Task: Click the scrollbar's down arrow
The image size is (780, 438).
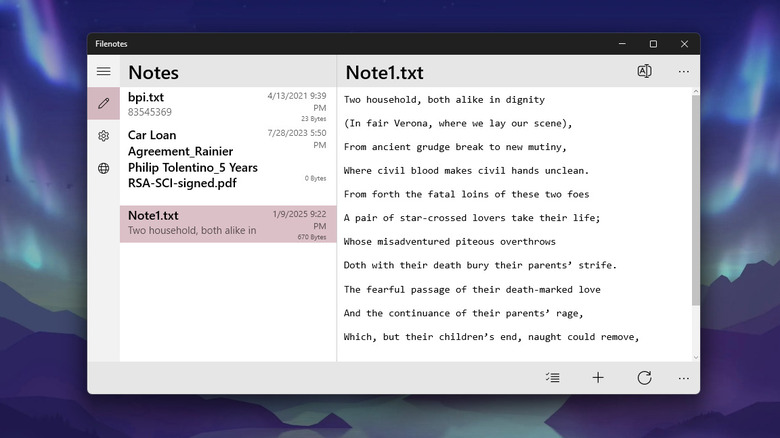Action: [x=696, y=356]
